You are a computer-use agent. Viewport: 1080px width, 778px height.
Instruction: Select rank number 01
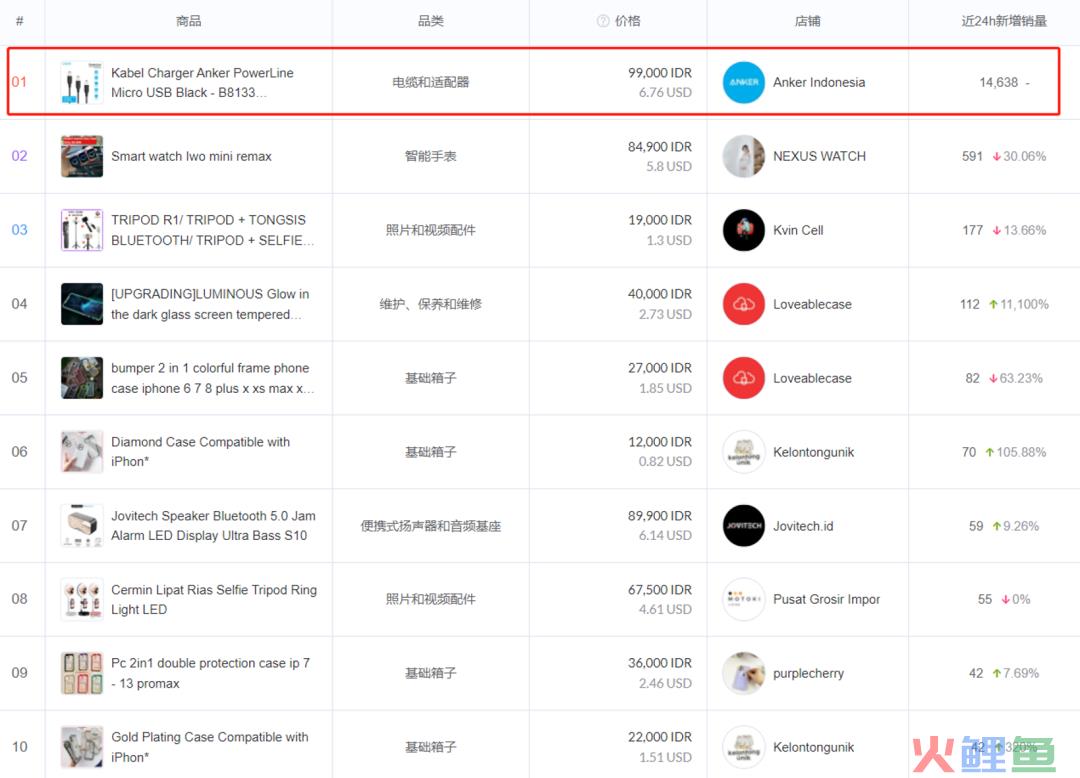(x=19, y=82)
